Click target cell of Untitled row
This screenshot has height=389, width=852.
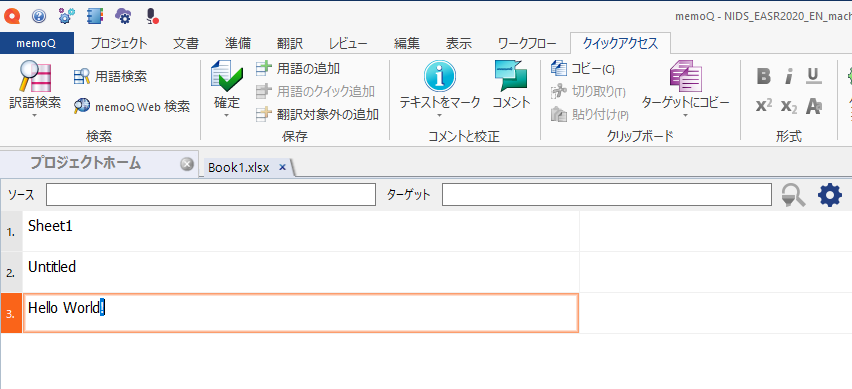[716, 272]
